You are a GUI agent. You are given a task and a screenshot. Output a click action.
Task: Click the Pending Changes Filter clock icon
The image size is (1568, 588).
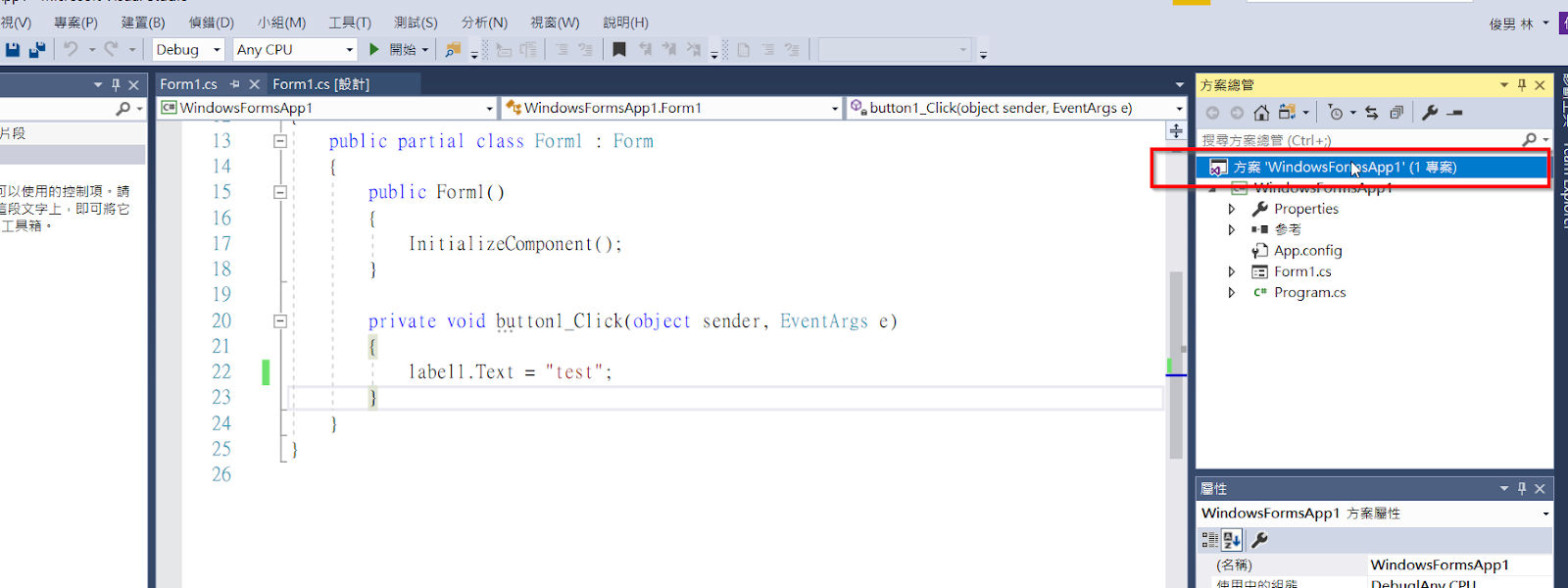tap(1336, 113)
